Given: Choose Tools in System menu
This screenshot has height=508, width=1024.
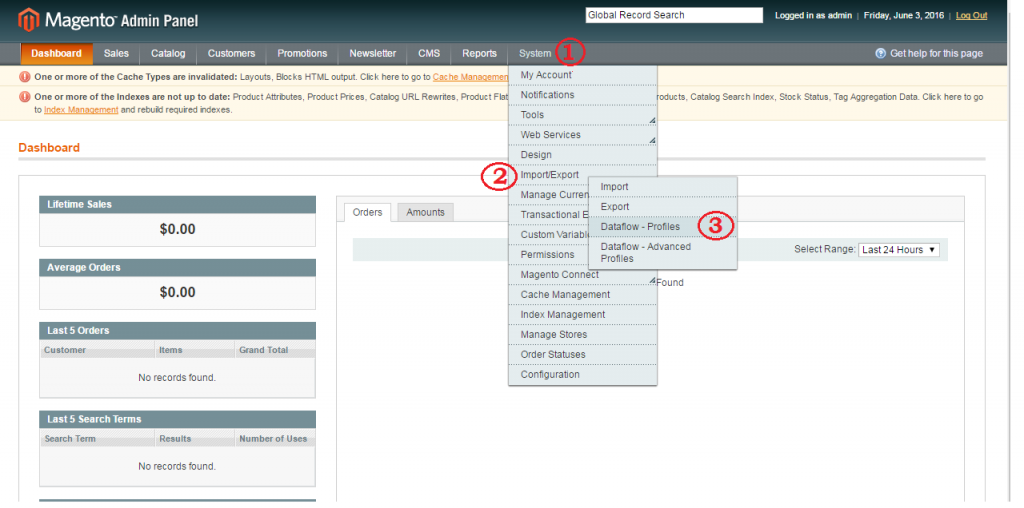Looking at the screenshot, I should 583,115.
